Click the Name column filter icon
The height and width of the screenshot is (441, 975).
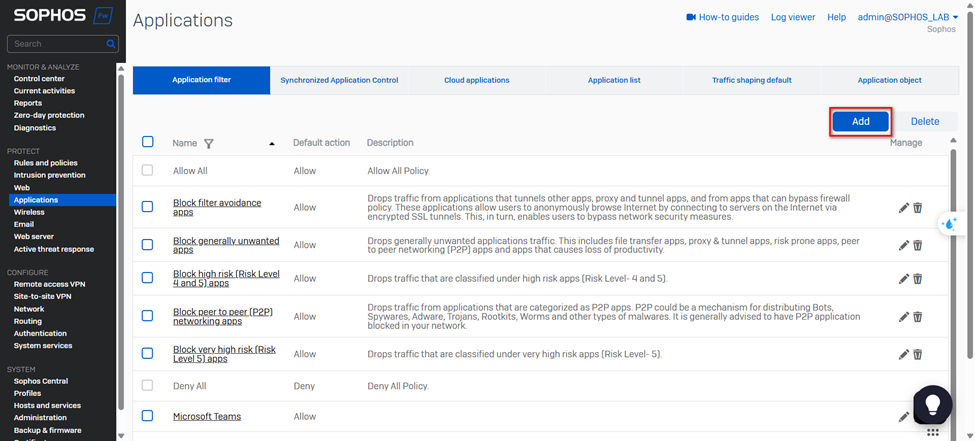click(209, 144)
